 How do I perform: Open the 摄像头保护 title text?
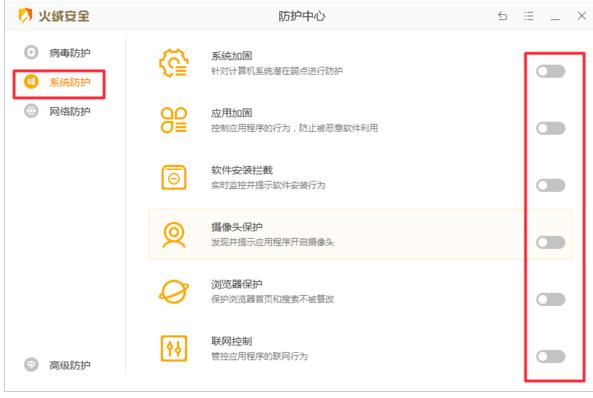tap(237, 227)
